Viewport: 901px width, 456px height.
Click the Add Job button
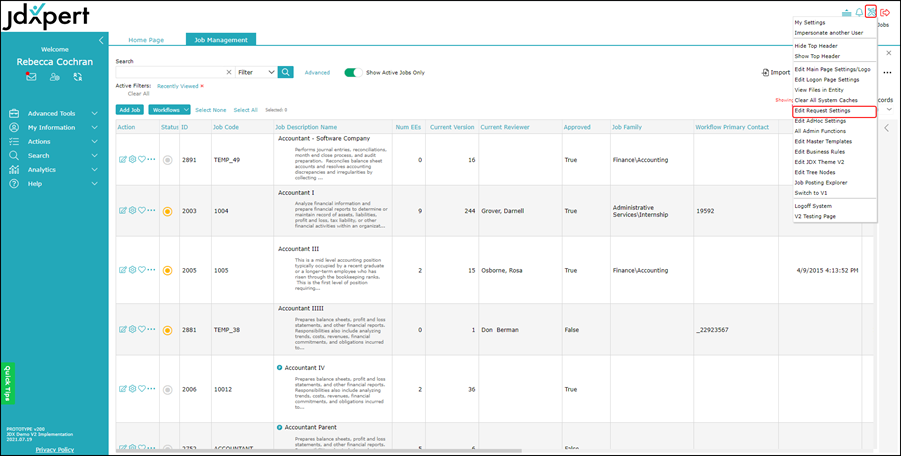pos(130,110)
